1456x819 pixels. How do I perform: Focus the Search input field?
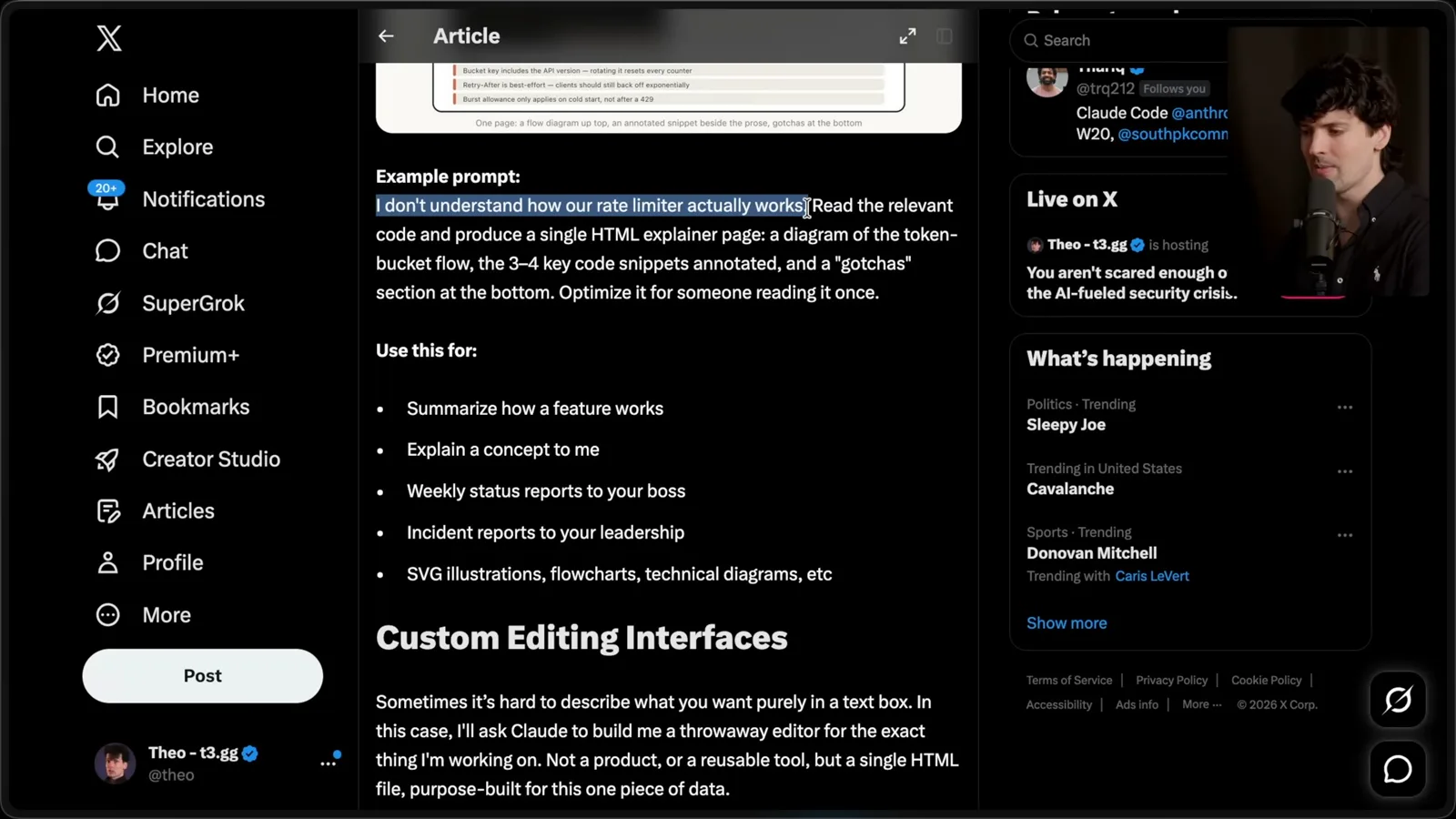point(1119,40)
